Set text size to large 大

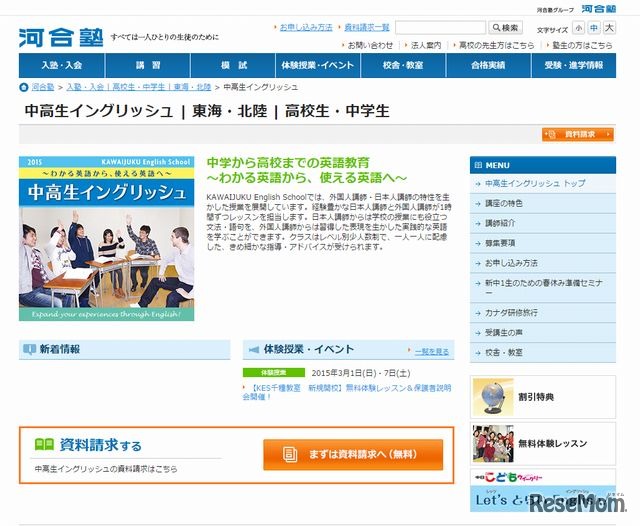click(609, 28)
